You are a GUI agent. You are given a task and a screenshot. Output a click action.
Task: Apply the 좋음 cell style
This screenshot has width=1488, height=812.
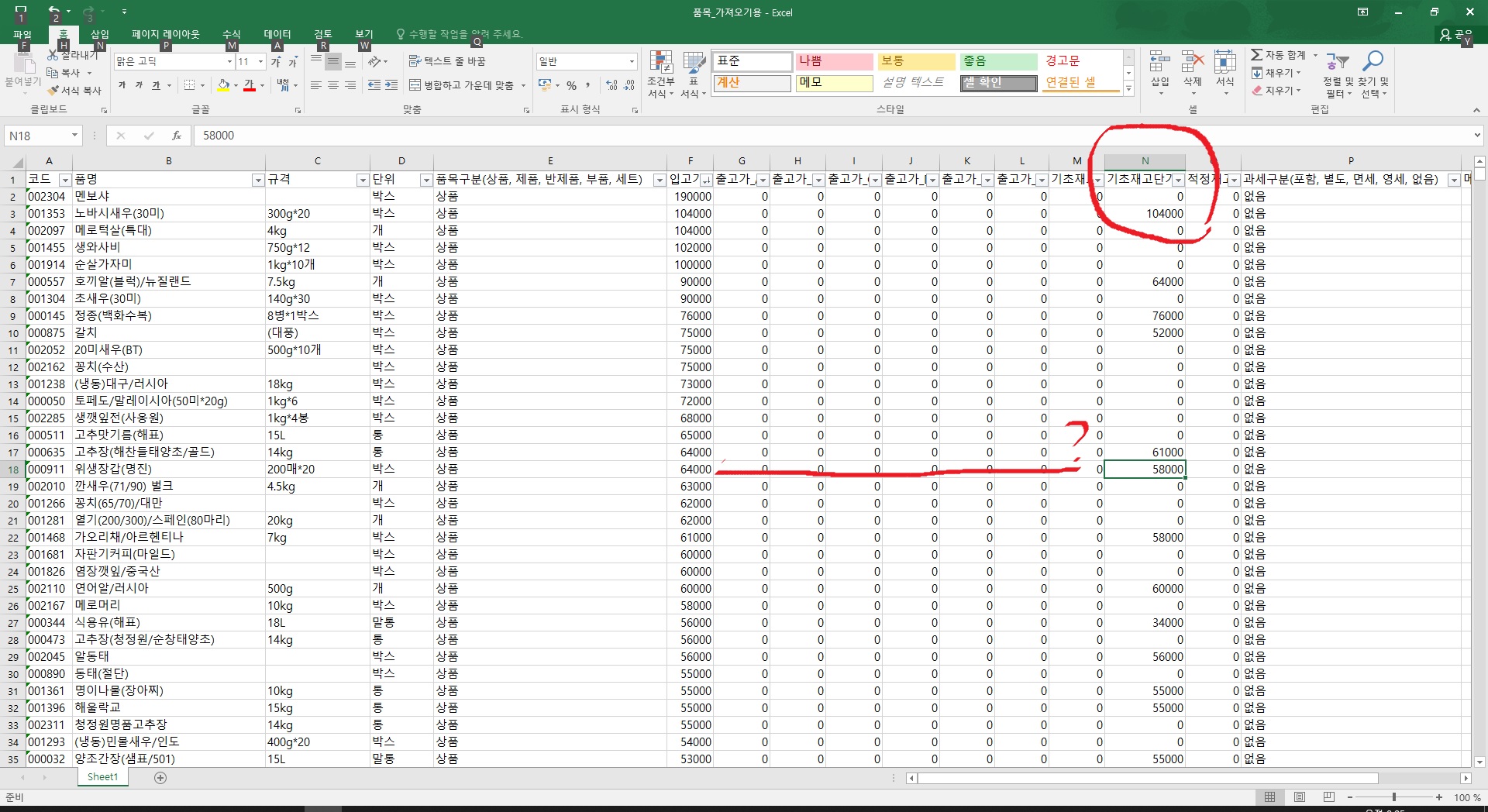pos(998,61)
